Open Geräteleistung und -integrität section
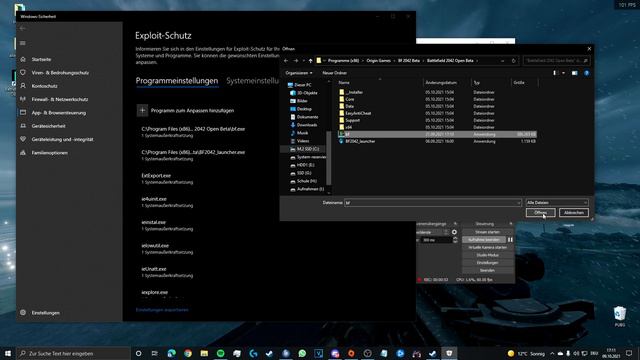Screen dimensions: 640x360 (x=62, y=139)
